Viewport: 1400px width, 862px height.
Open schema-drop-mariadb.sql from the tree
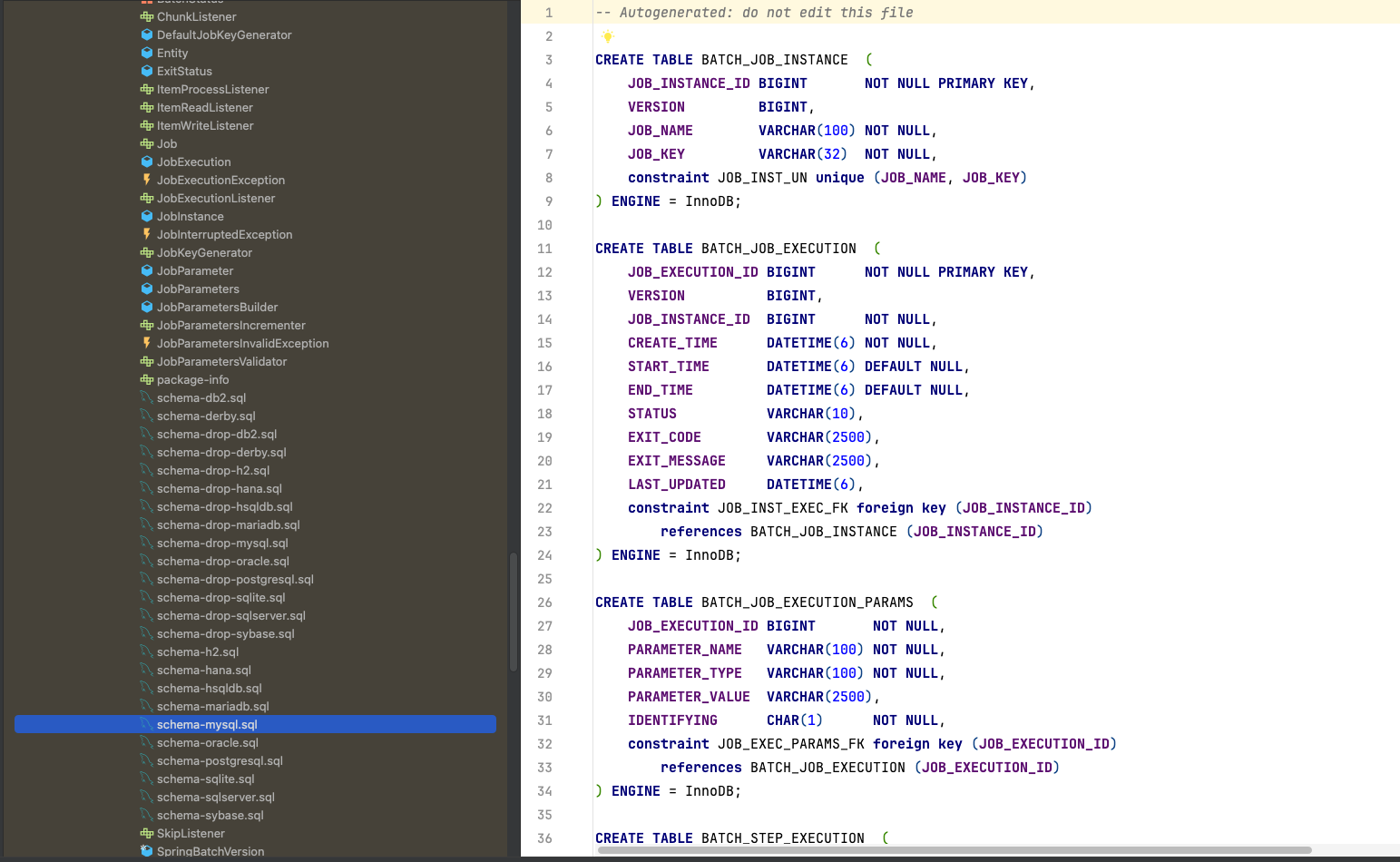point(229,524)
